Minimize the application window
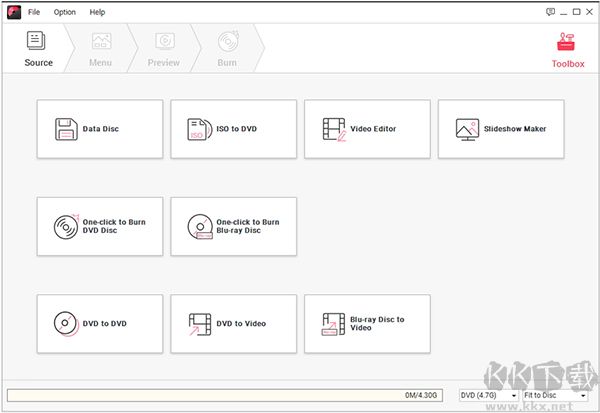Viewport: 600px width, 413px height. coord(563,12)
